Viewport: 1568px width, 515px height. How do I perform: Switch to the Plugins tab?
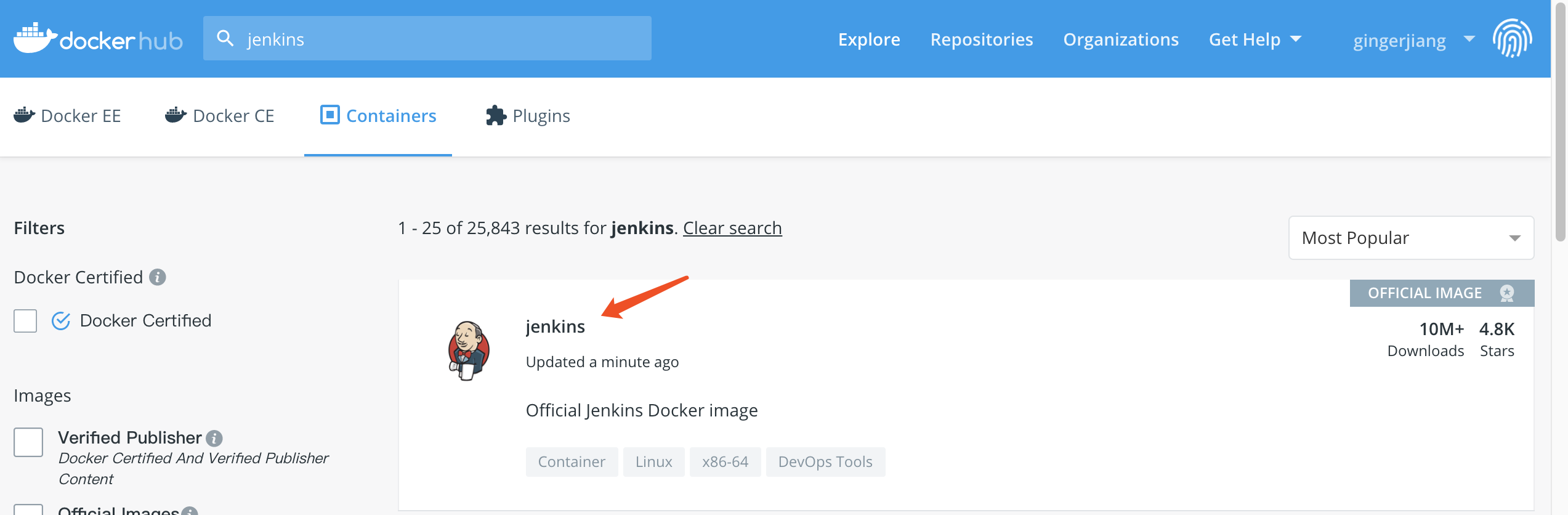click(528, 116)
